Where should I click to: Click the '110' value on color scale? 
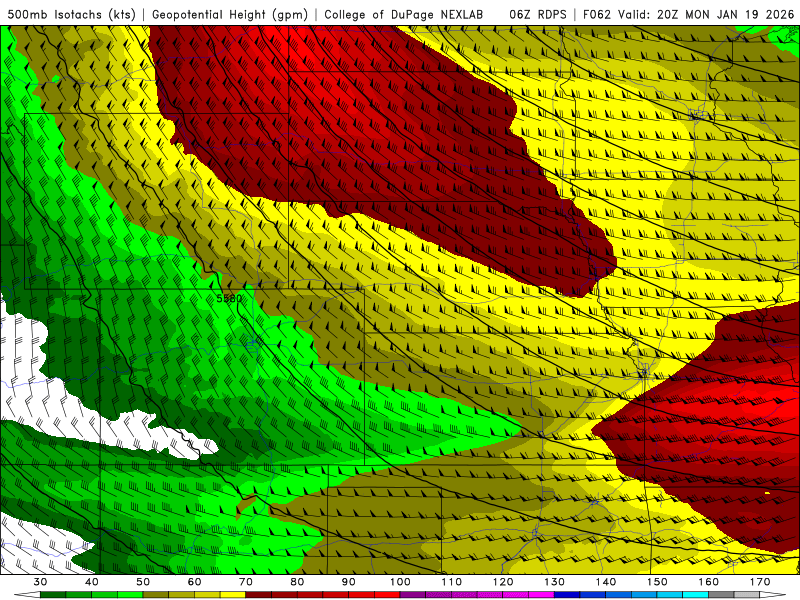tap(452, 582)
